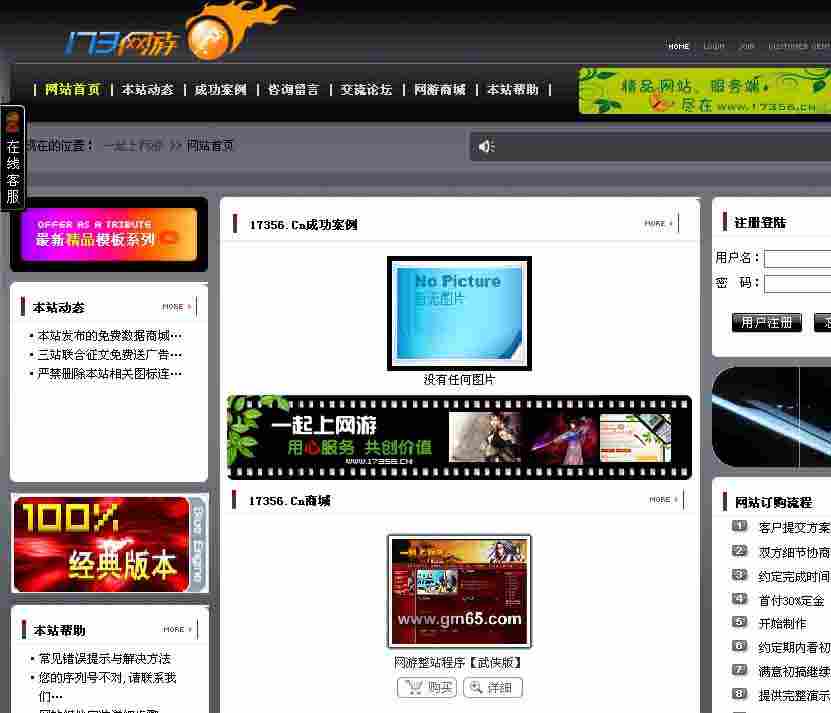Open the 网游商城 section
Image resolution: width=831 pixels, height=713 pixels.
[x=437, y=89]
